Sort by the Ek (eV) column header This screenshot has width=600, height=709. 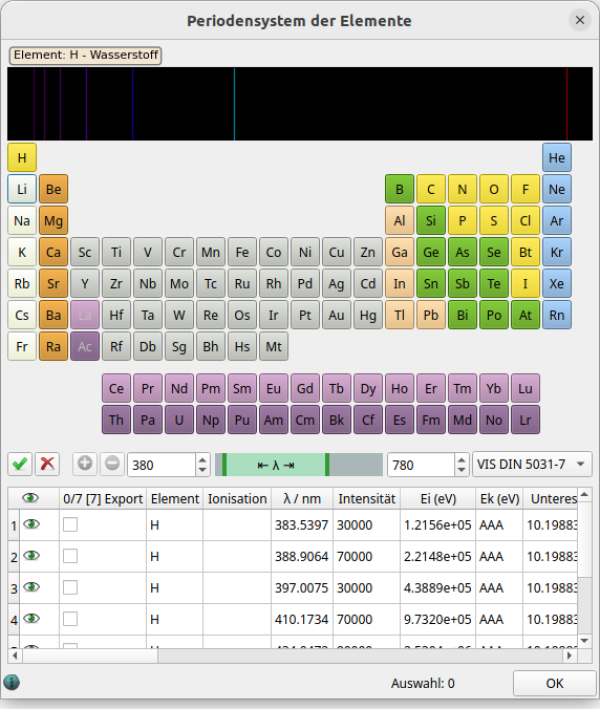[499, 499]
